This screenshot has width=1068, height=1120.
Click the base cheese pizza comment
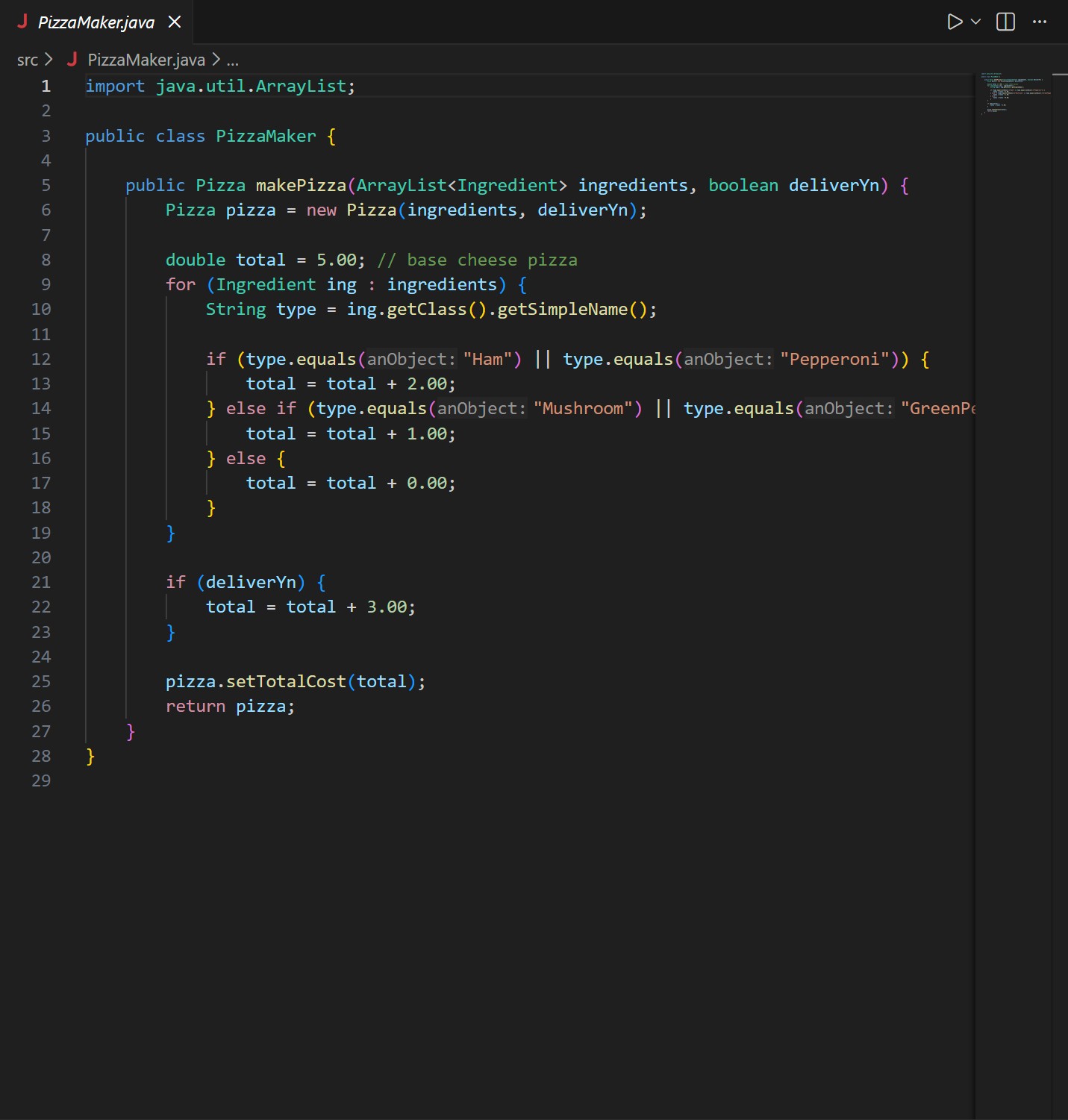pos(478,260)
